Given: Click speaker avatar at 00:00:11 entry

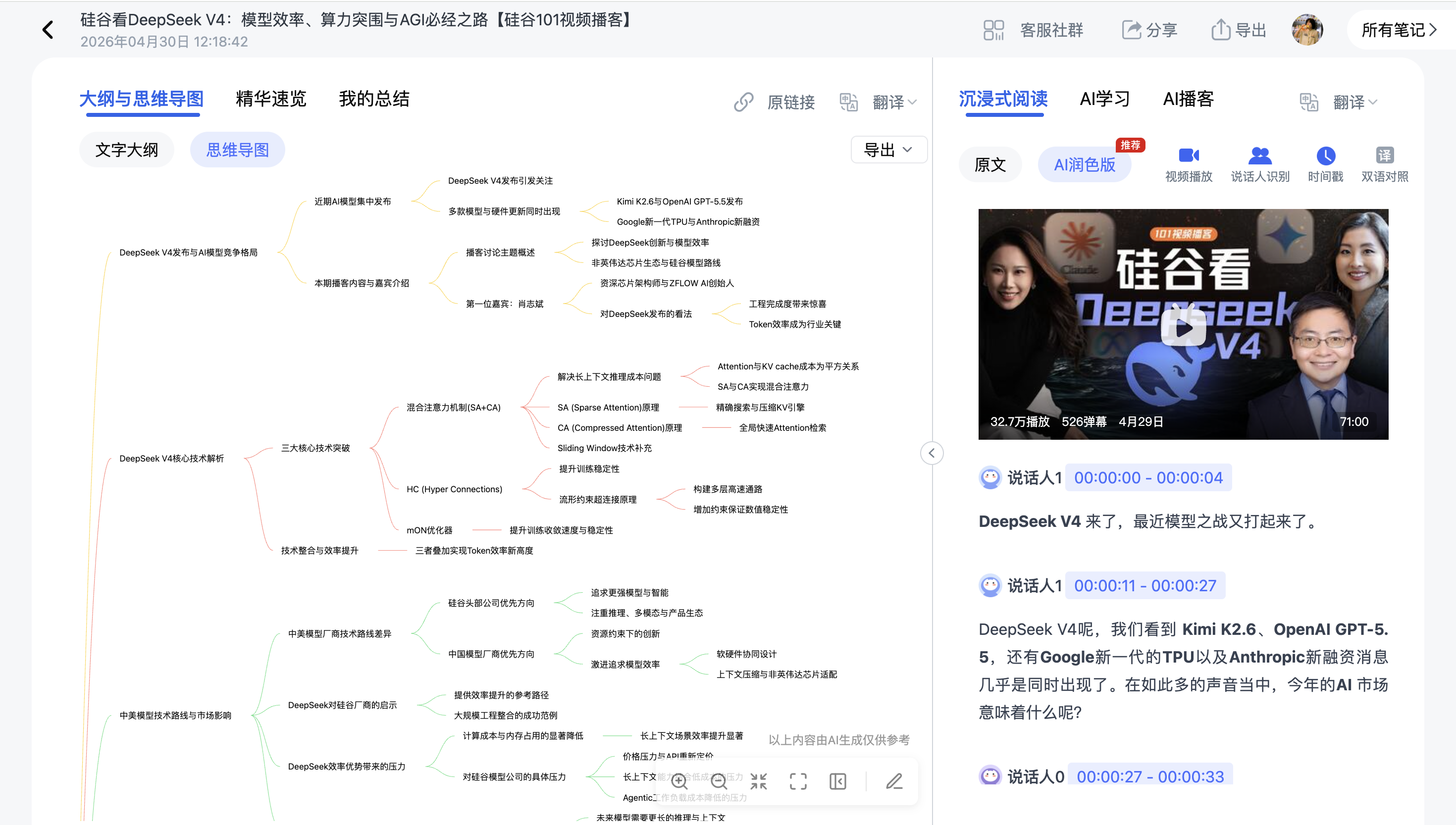Looking at the screenshot, I should 990,585.
